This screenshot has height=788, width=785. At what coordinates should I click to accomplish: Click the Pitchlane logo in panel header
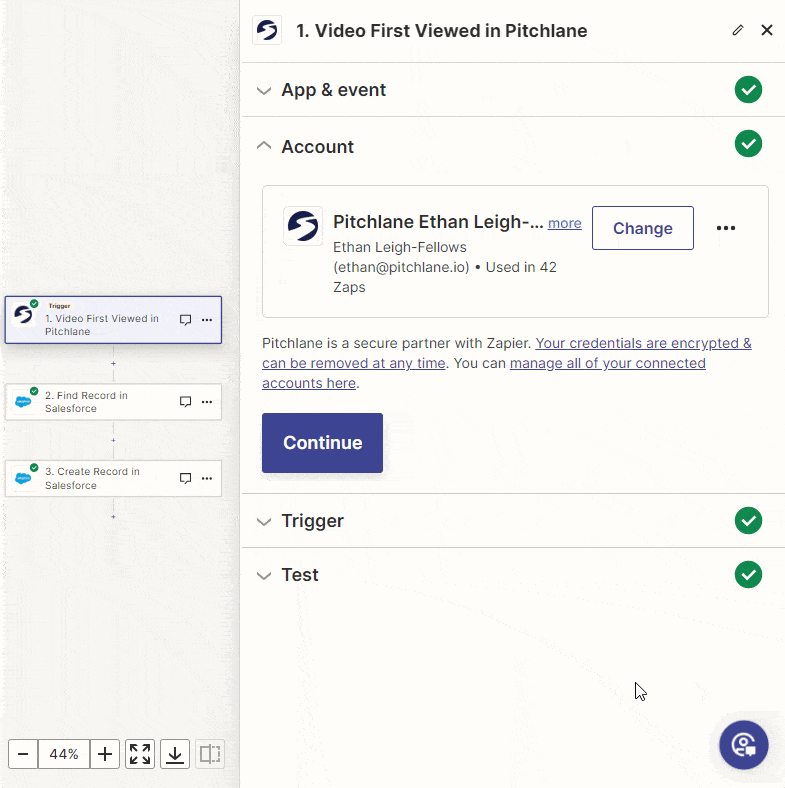click(x=267, y=31)
